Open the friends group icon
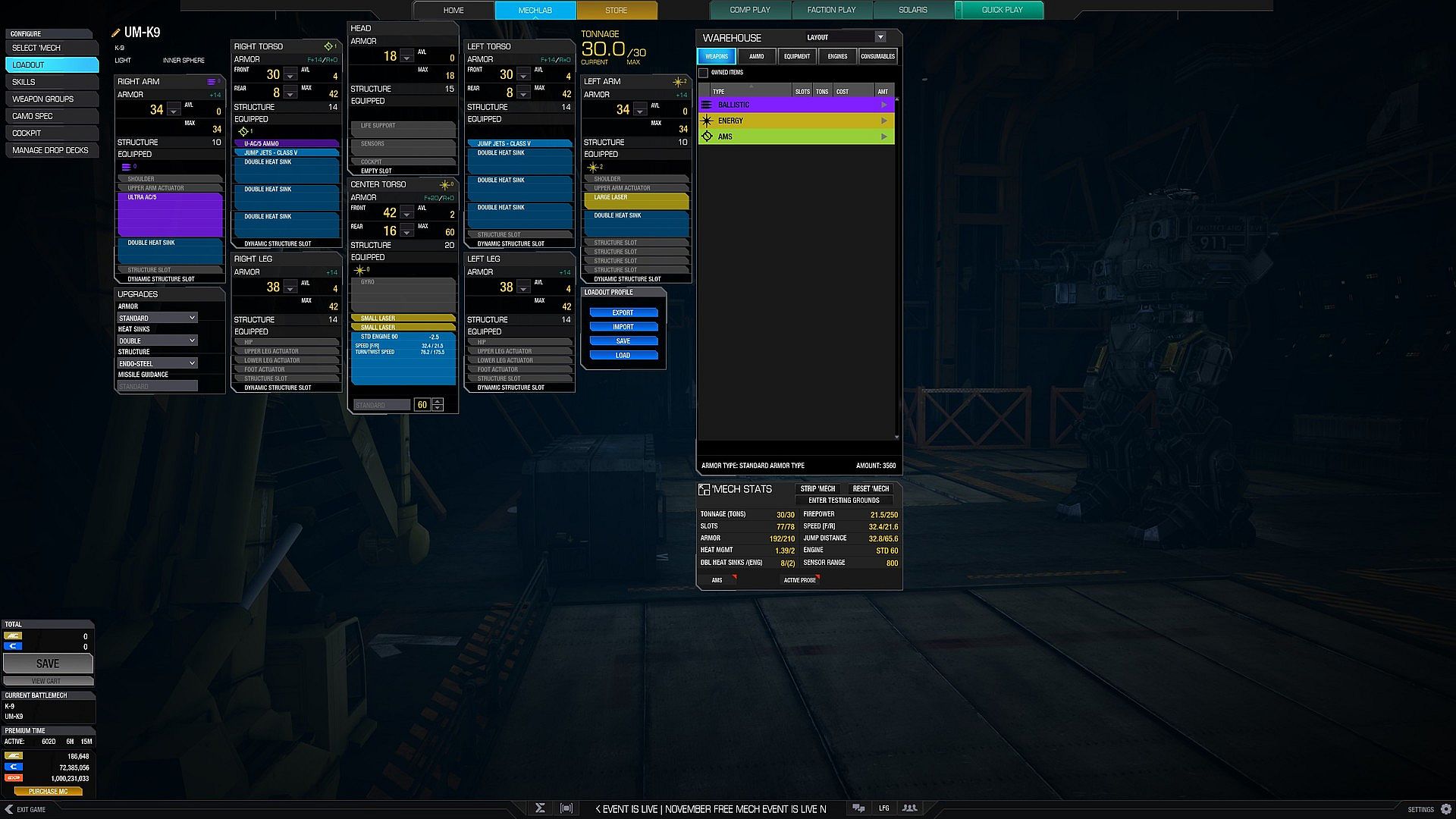Viewport: 1456px width, 819px height. [x=909, y=808]
